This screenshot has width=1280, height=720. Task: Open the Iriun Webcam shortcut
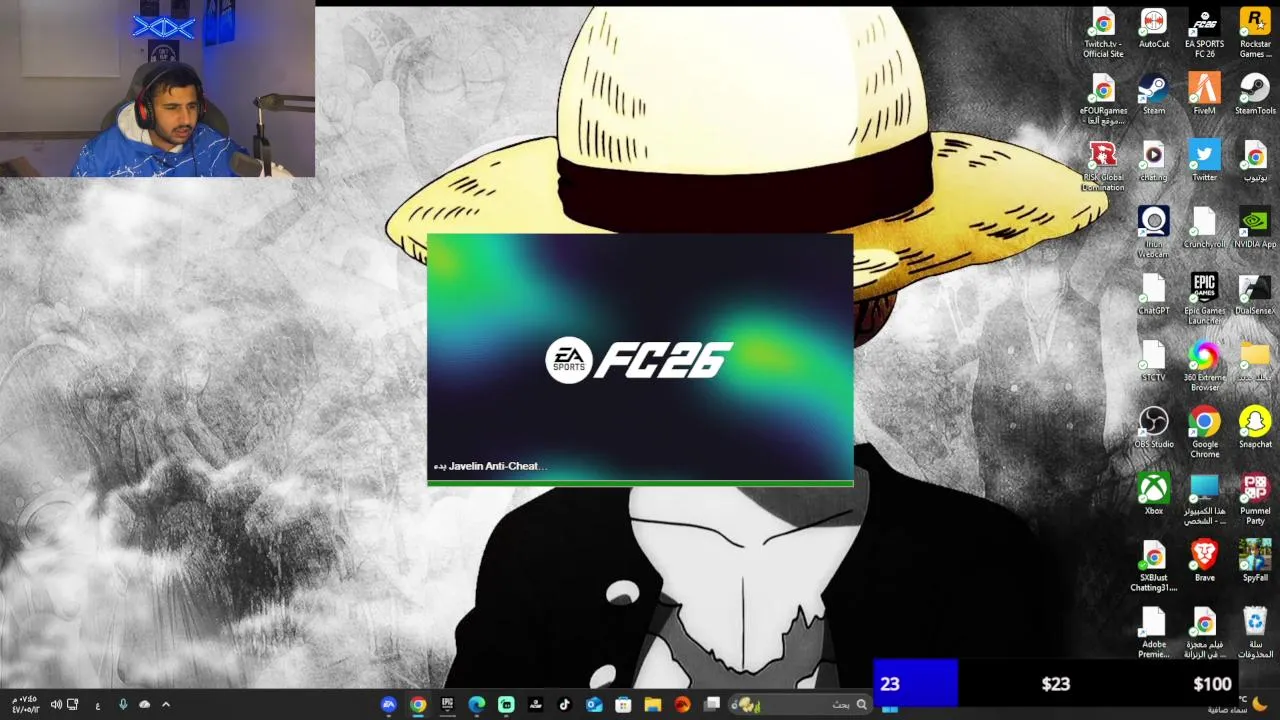1154,233
